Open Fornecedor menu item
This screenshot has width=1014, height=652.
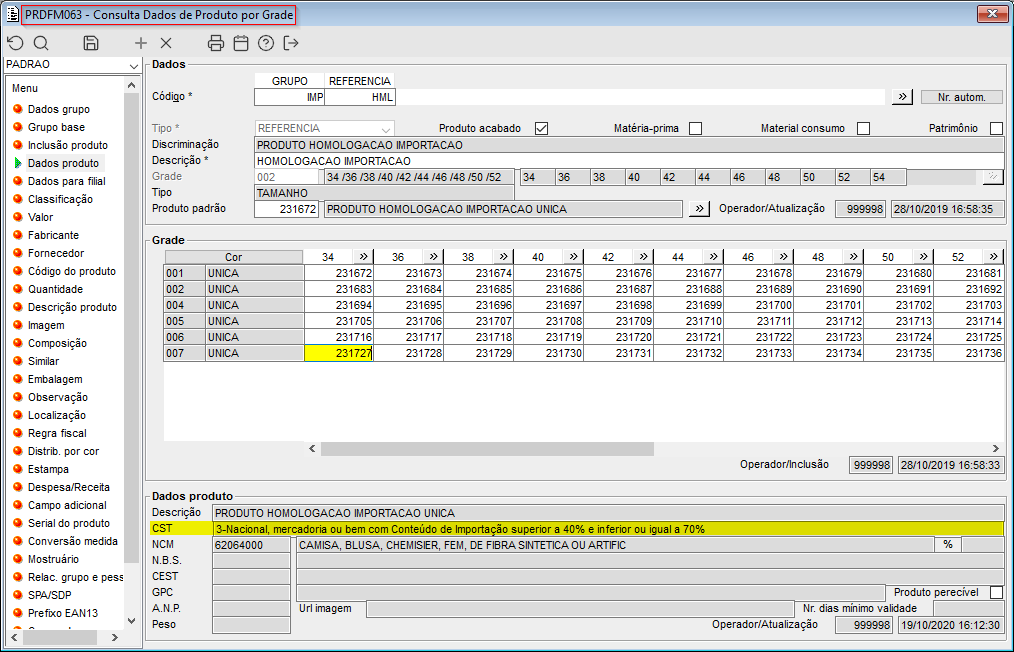pos(56,253)
